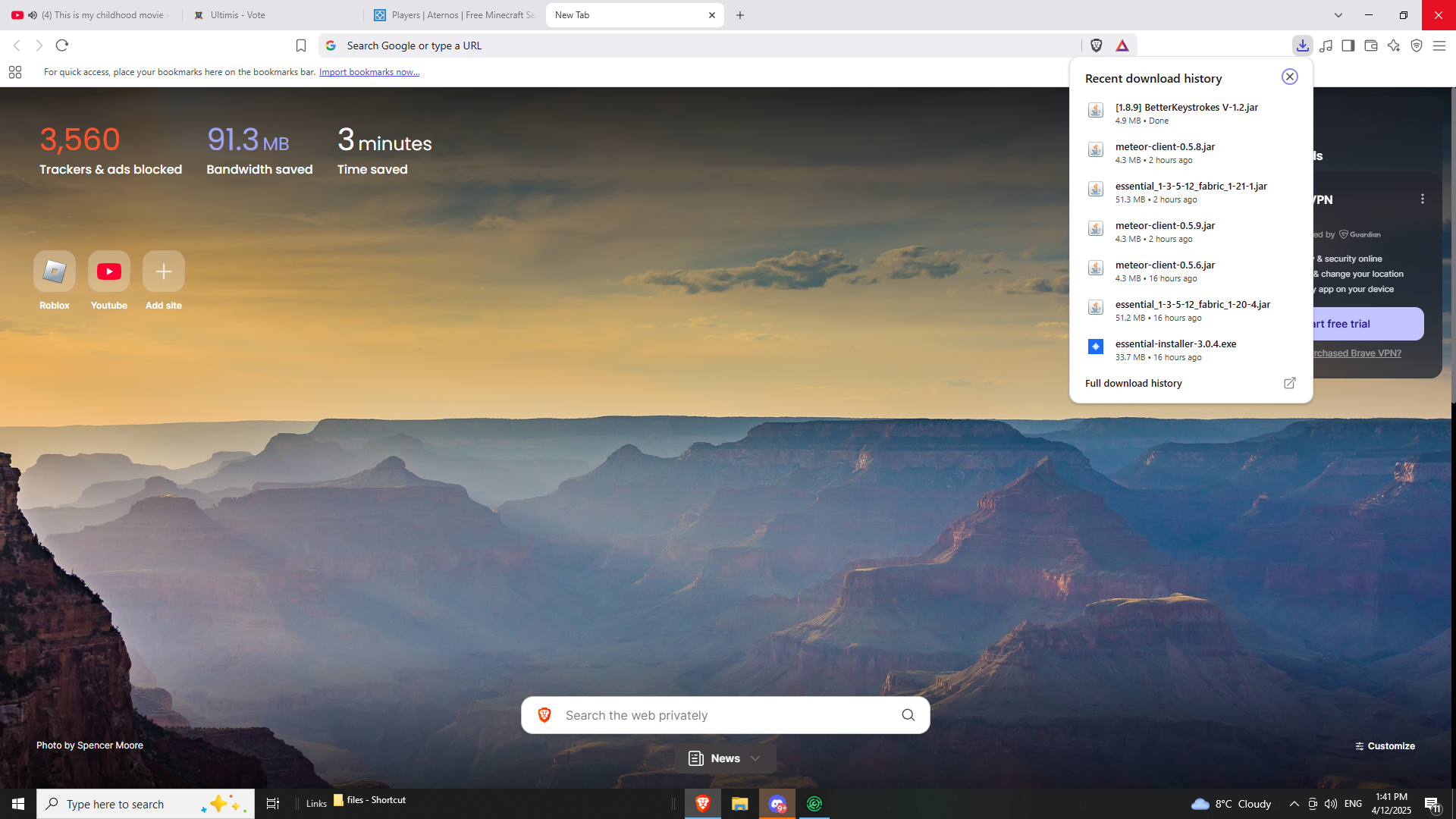Image resolution: width=1456 pixels, height=819 pixels.
Task: Click the Downloads toolbar icon
Action: (x=1302, y=45)
